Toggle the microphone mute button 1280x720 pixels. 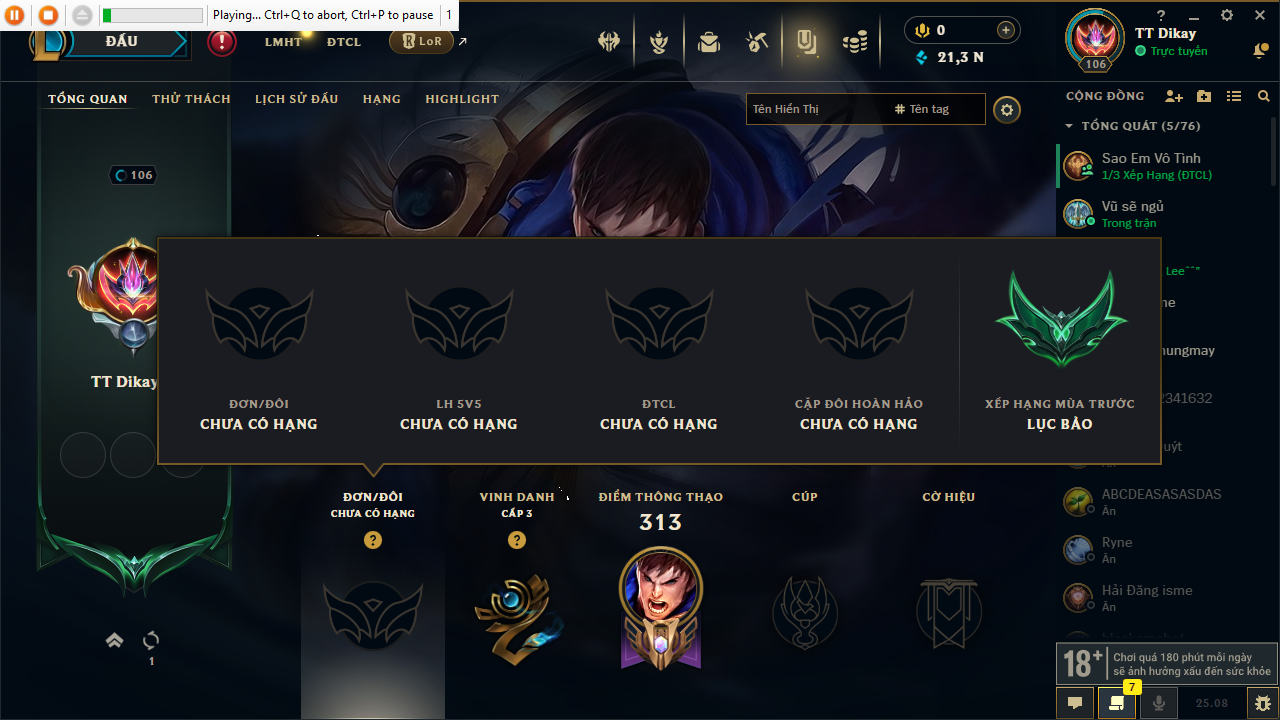click(1159, 703)
